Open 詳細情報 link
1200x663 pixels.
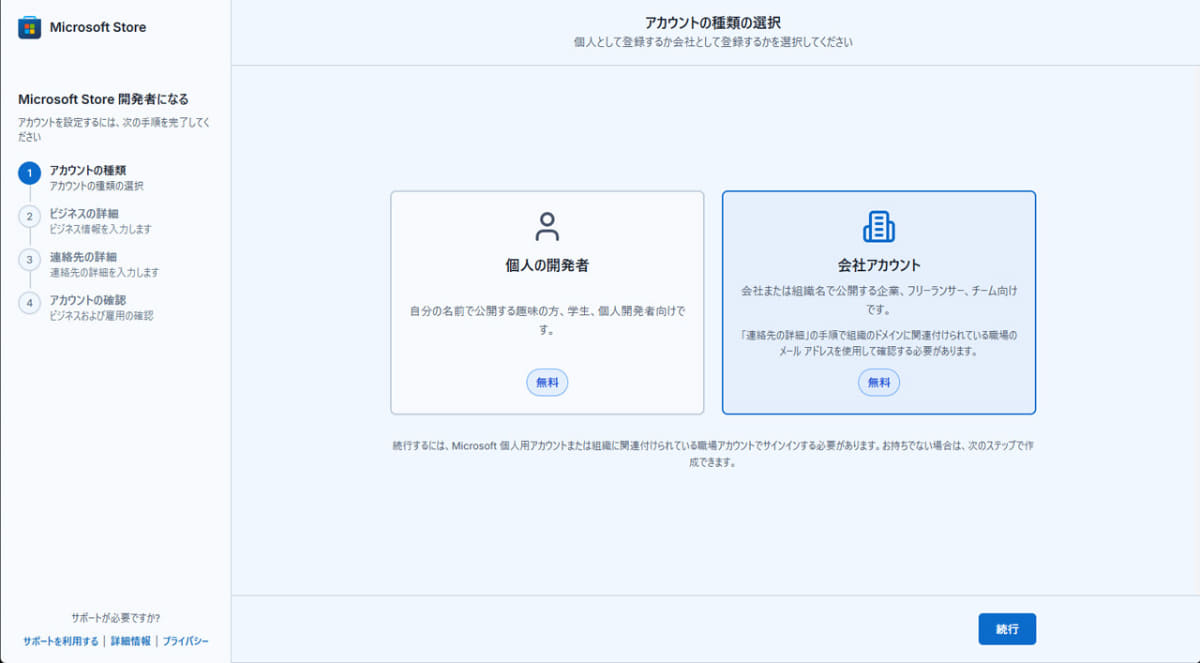pos(130,641)
